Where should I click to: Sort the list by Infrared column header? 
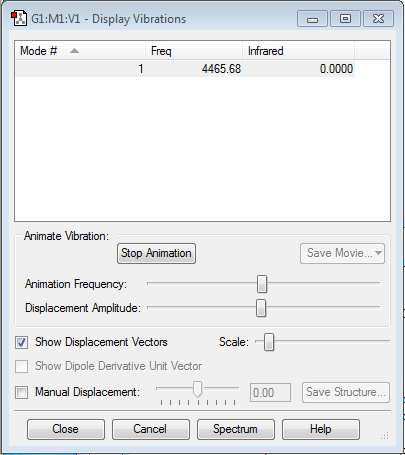click(x=298, y=51)
